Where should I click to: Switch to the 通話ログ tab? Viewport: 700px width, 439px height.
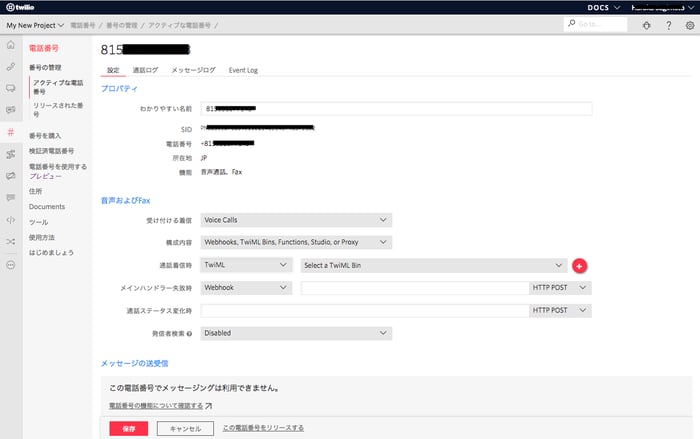(146, 70)
